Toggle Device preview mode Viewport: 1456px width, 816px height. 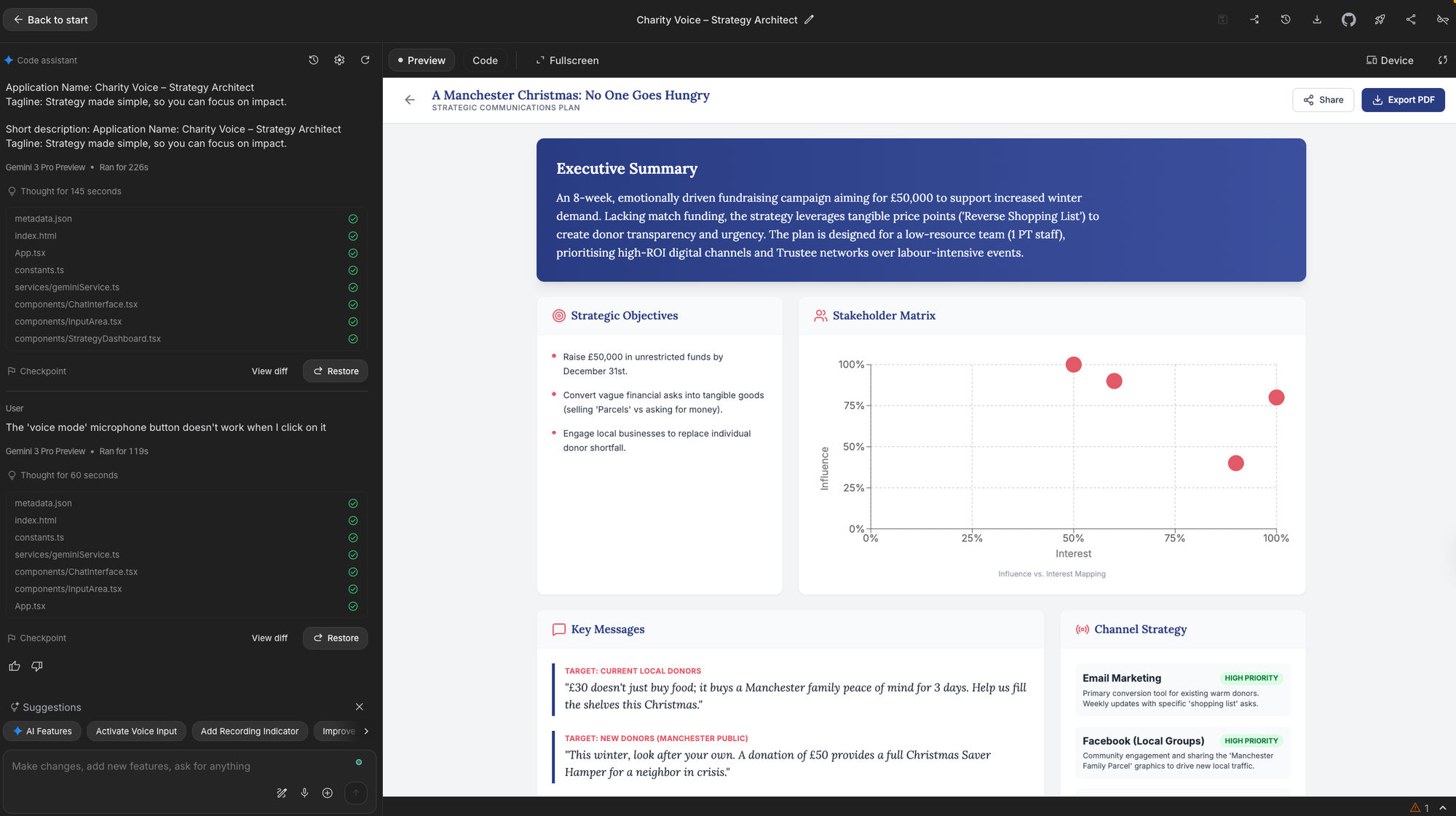1389,60
